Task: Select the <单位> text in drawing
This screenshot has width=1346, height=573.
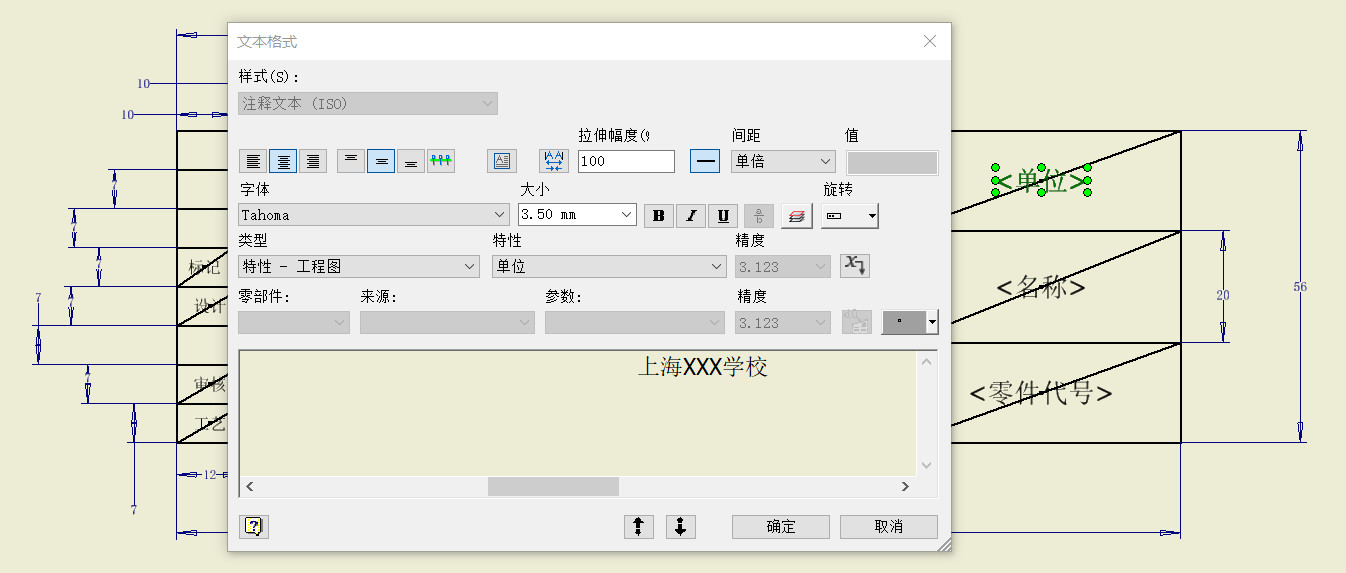Action: click(x=1041, y=181)
